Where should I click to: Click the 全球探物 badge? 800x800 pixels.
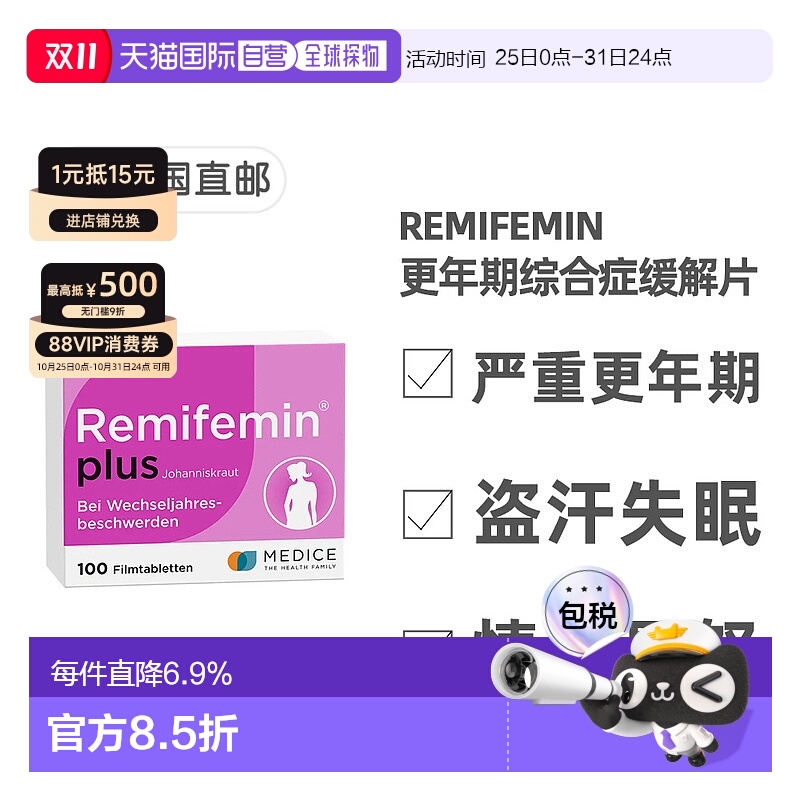(342, 56)
